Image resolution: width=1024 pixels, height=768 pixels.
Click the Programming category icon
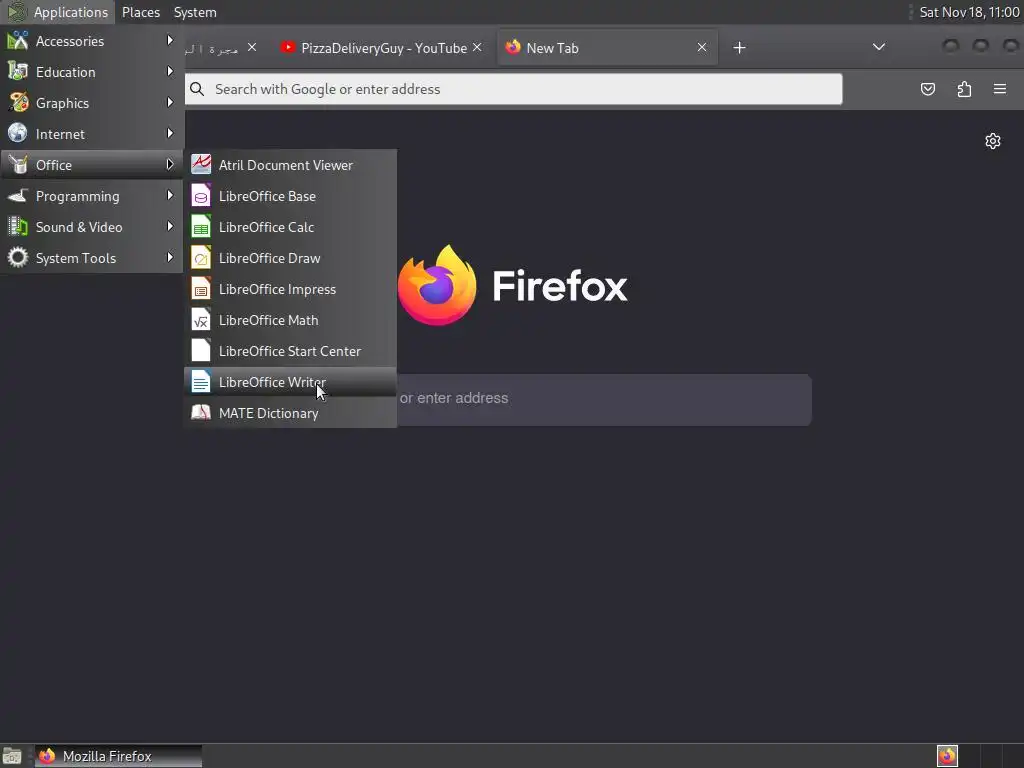click(x=18, y=195)
